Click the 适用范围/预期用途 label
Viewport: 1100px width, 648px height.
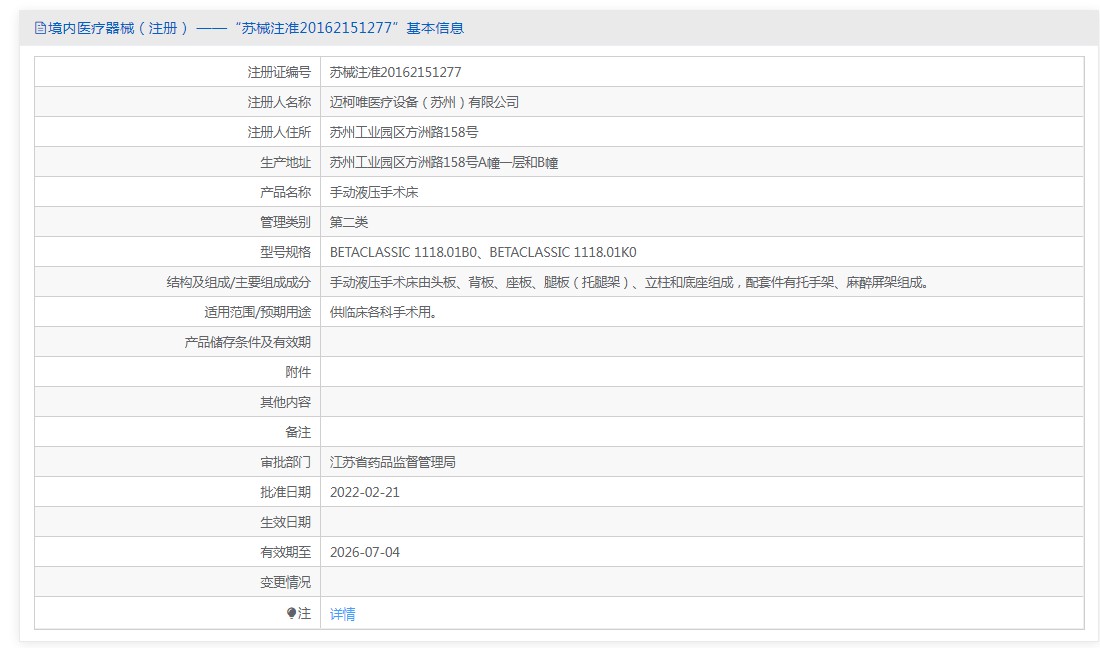pyautogui.click(x=257, y=312)
